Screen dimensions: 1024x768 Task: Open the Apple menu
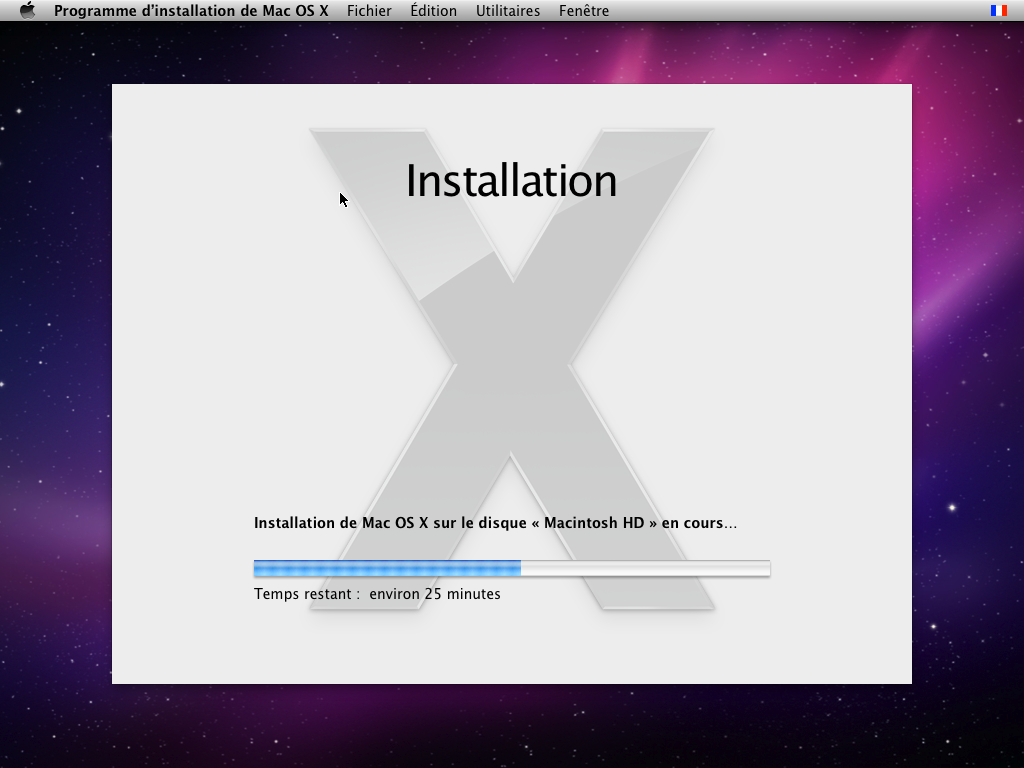(x=27, y=10)
